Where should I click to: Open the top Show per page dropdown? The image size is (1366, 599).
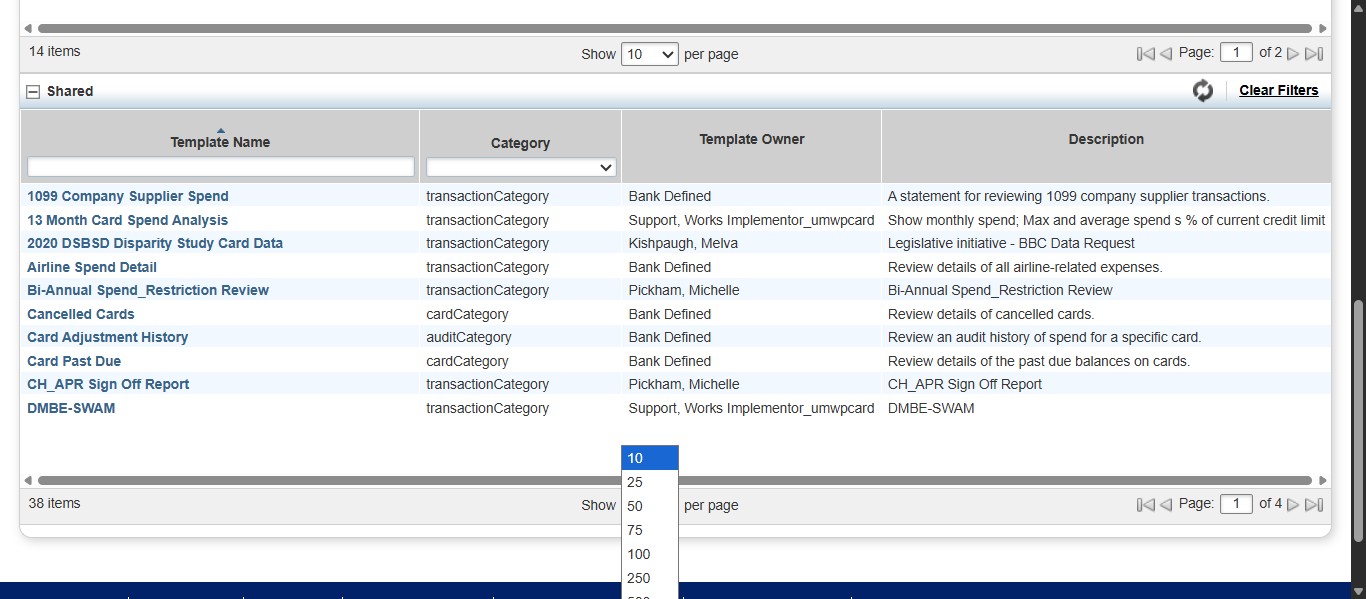click(649, 54)
